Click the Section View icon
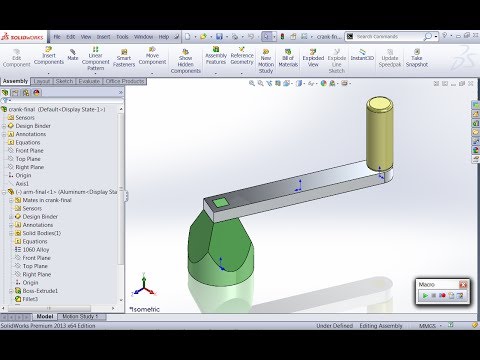Viewport: 480px width, 360px height. pyautogui.click(x=278, y=83)
